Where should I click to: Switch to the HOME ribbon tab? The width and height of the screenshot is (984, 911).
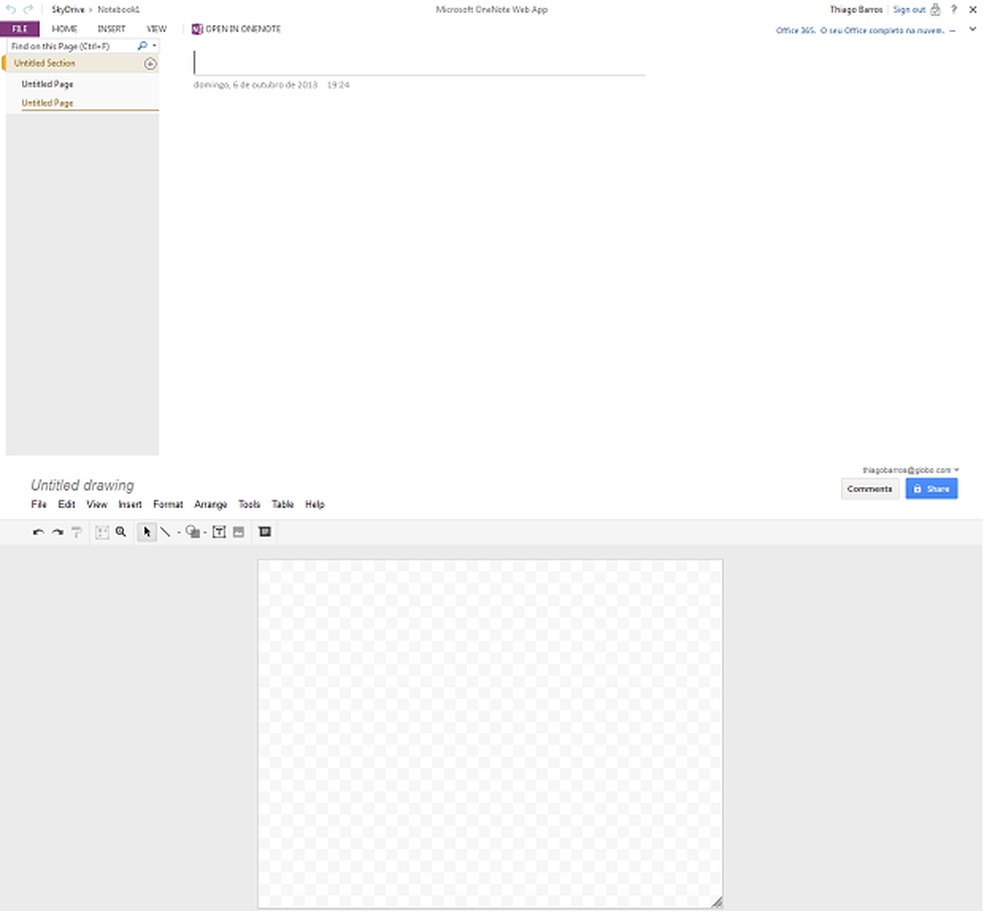coord(64,29)
